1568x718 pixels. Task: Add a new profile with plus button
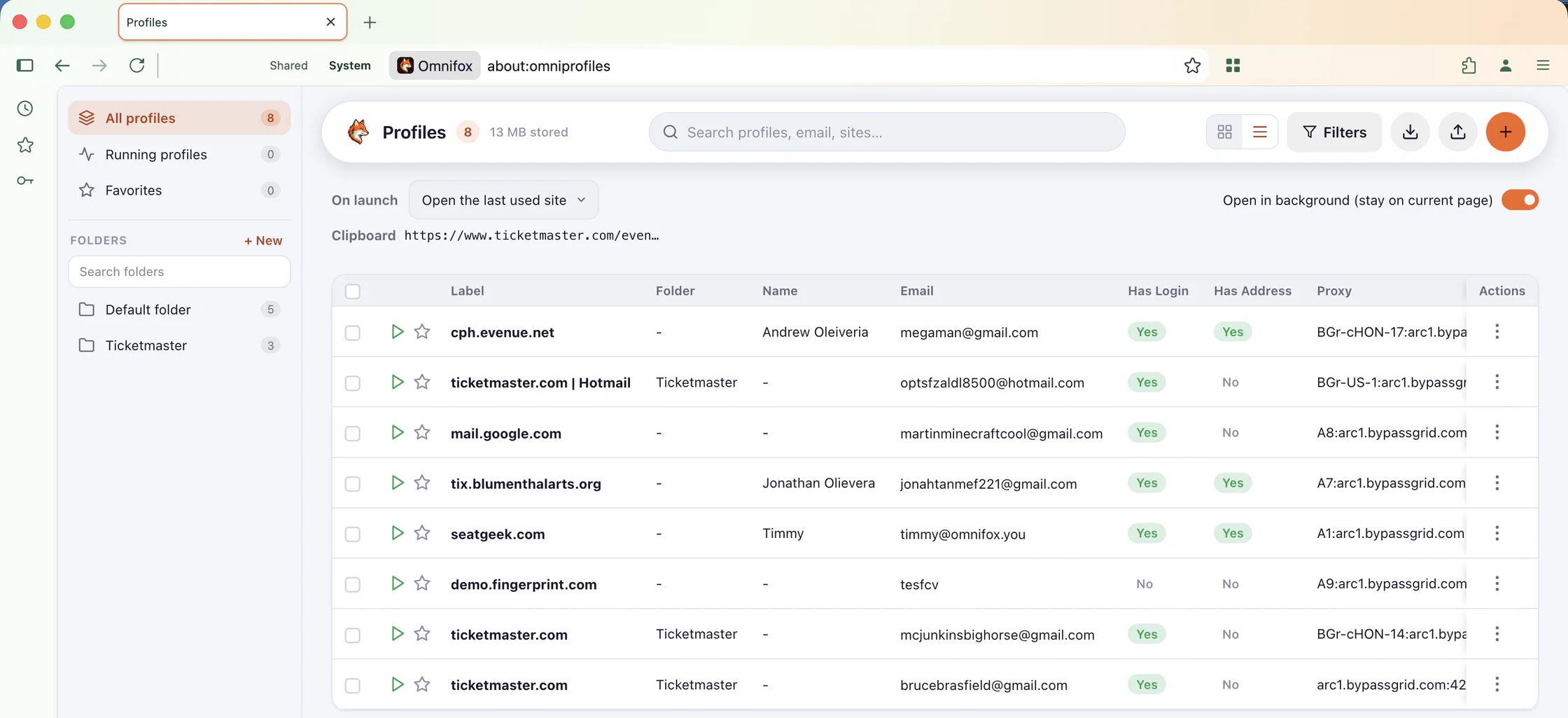coord(1505,132)
